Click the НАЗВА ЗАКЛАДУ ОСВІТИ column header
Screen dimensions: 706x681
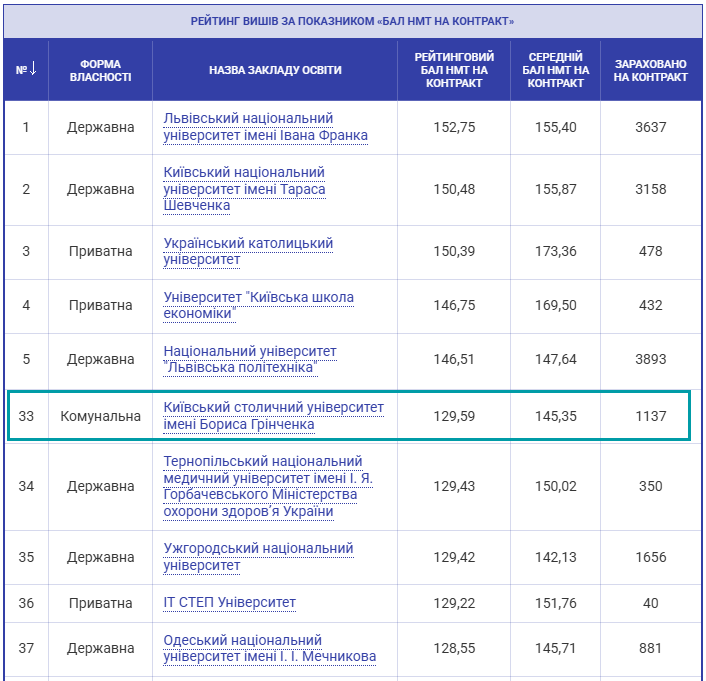tap(275, 70)
